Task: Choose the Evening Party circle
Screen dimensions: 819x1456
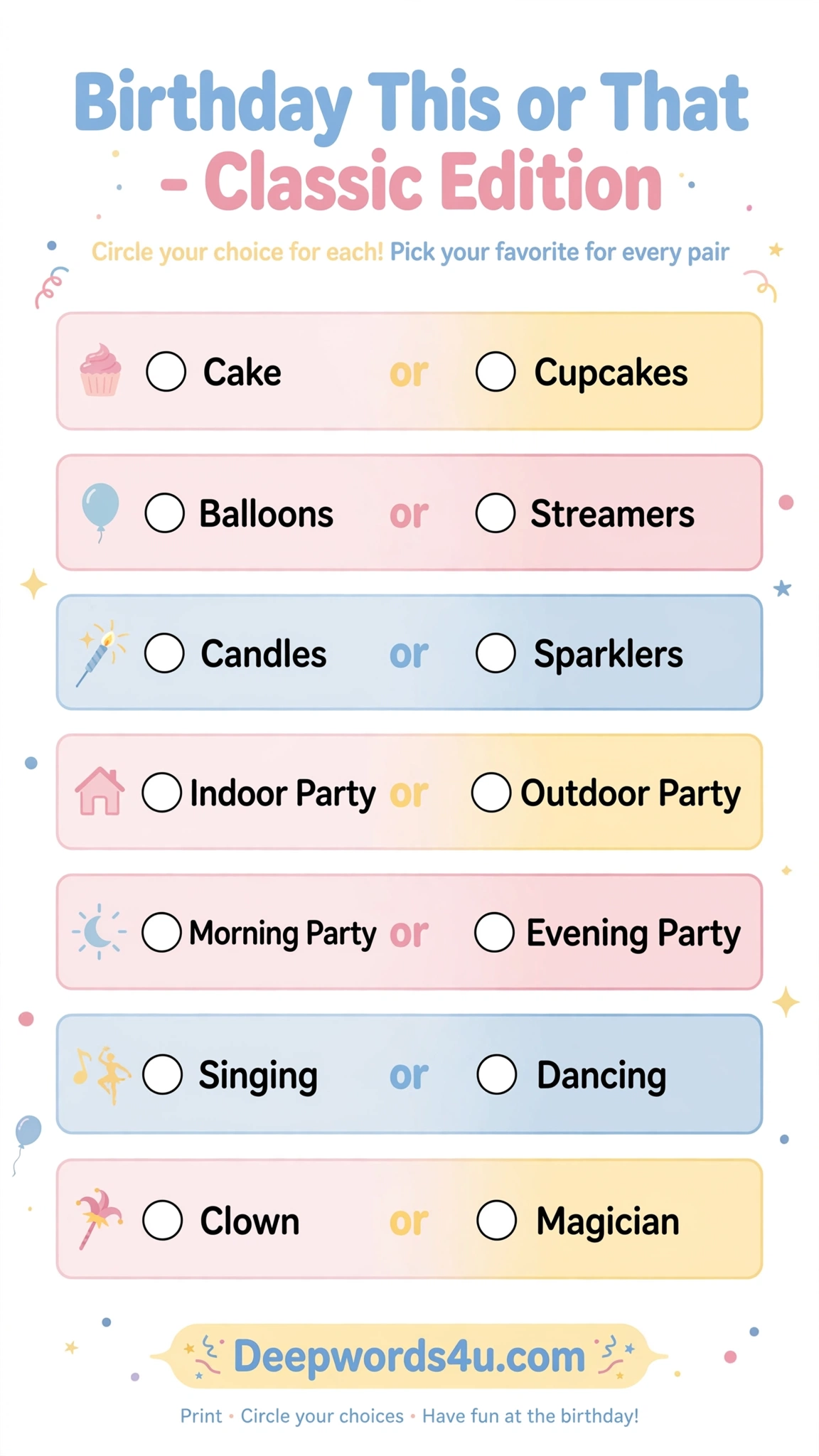Action: [495, 932]
